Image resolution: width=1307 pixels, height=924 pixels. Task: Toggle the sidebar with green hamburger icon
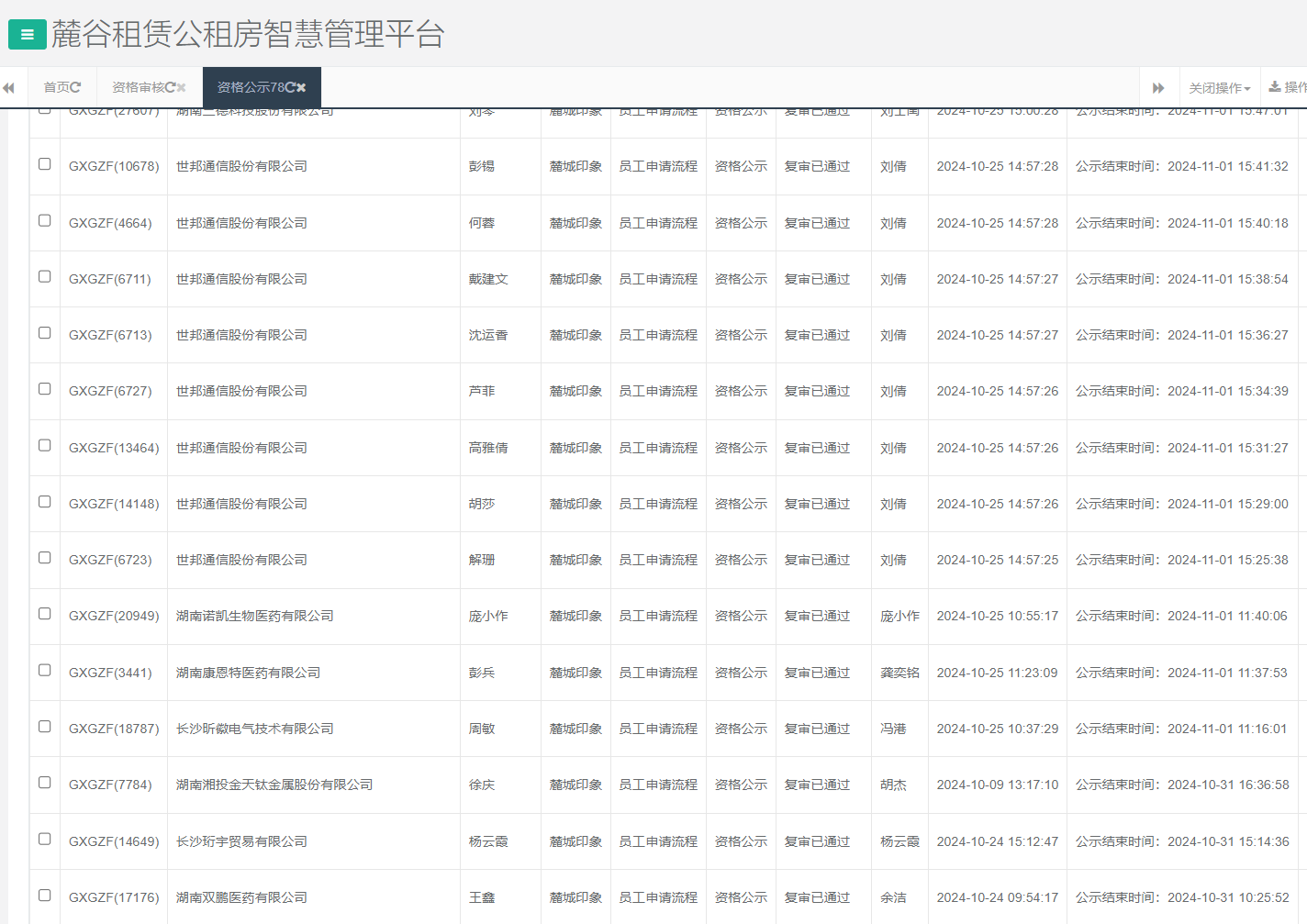point(28,34)
